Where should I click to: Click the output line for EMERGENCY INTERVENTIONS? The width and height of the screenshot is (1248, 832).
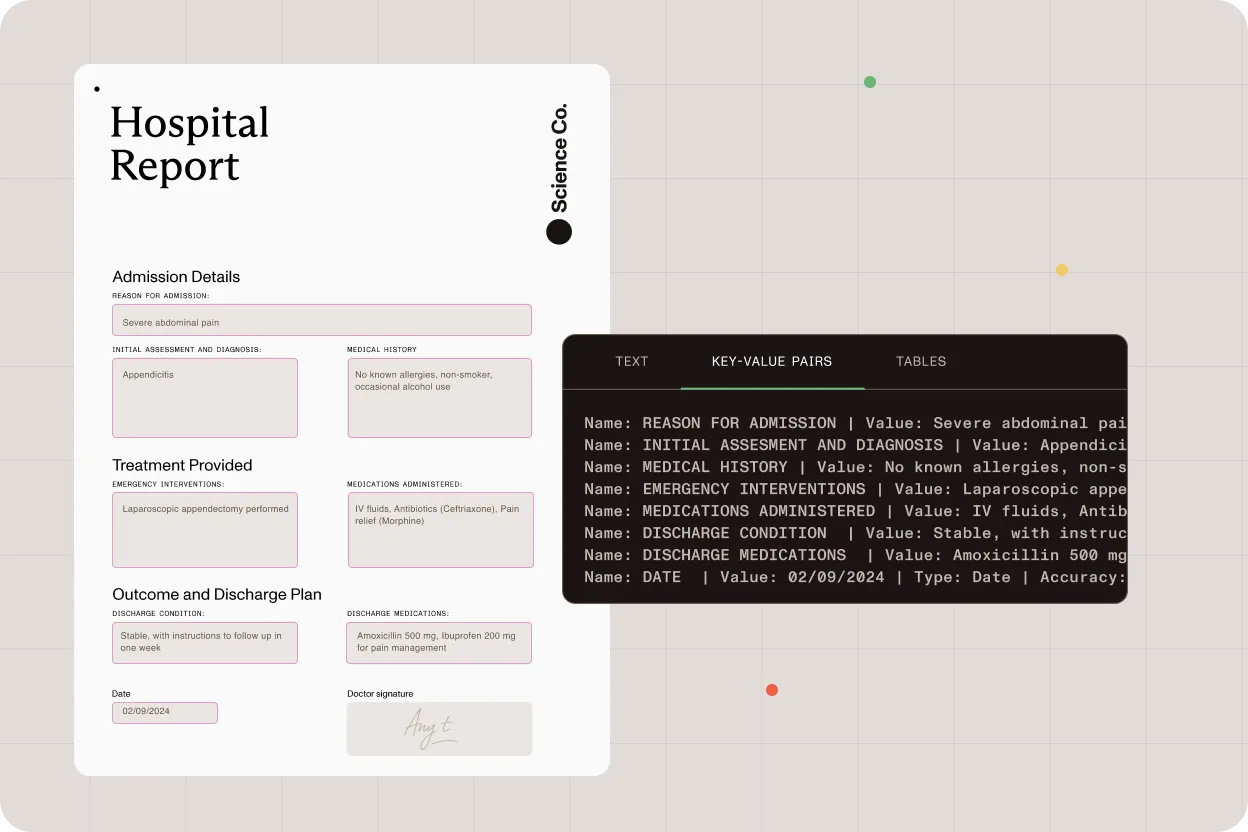pos(855,489)
